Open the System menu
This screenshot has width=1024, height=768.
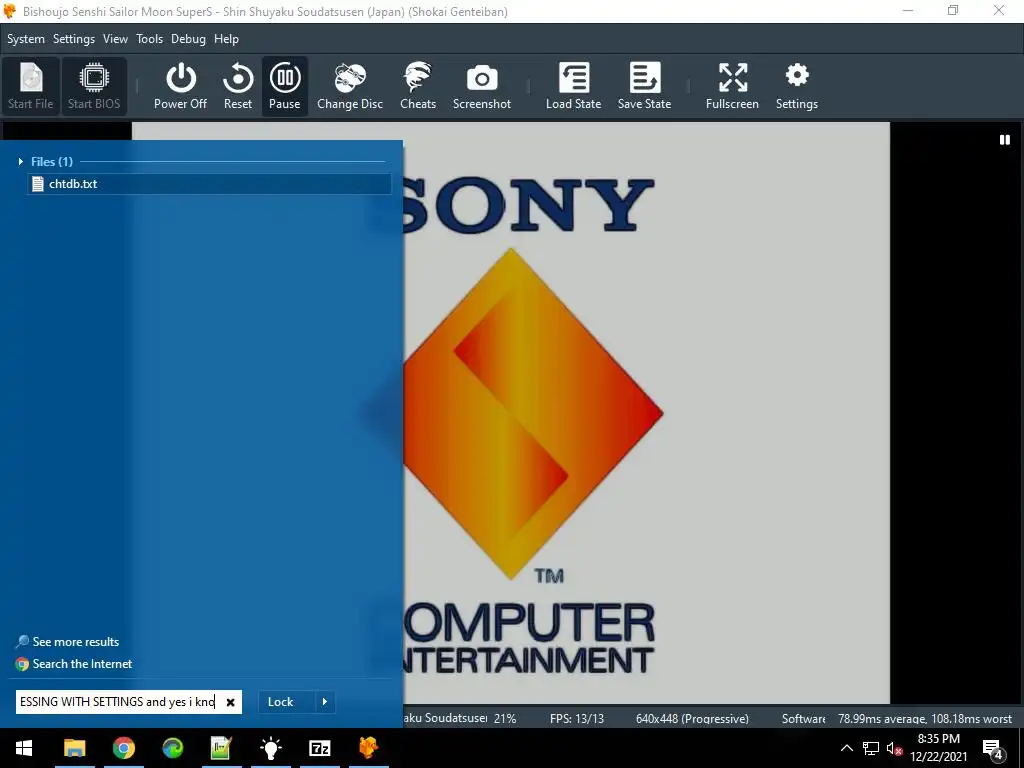click(x=26, y=39)
